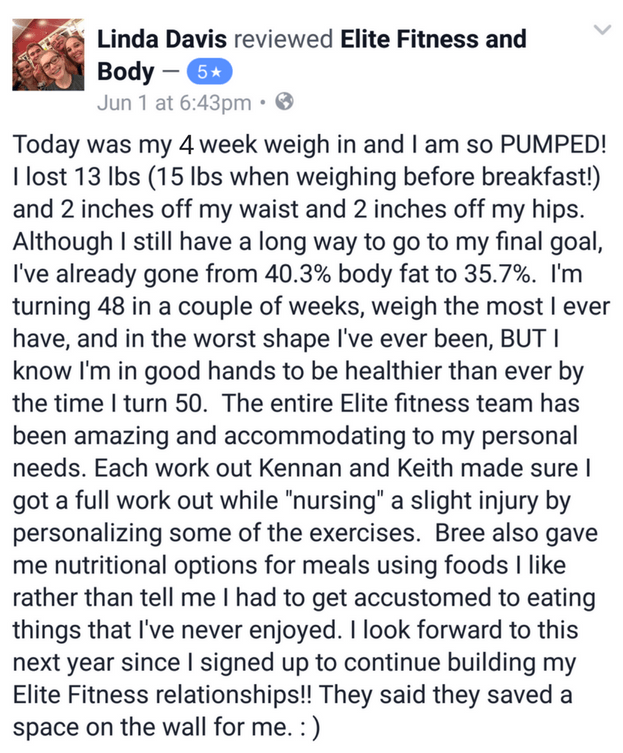Click the smiley emoticon ending the review
The width and height of the screenshot is (623, 753).
[x=309, y=728]
